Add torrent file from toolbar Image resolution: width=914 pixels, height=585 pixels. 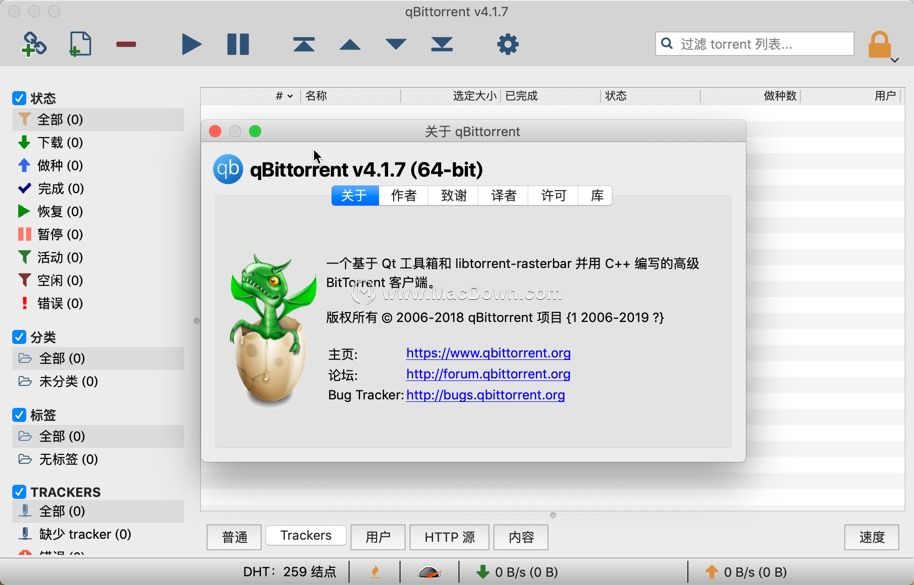80,44
